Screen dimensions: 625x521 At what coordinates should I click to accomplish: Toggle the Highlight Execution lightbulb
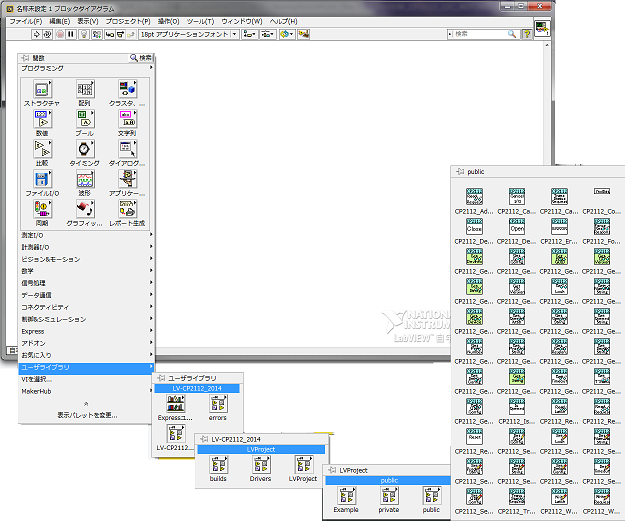84,34
